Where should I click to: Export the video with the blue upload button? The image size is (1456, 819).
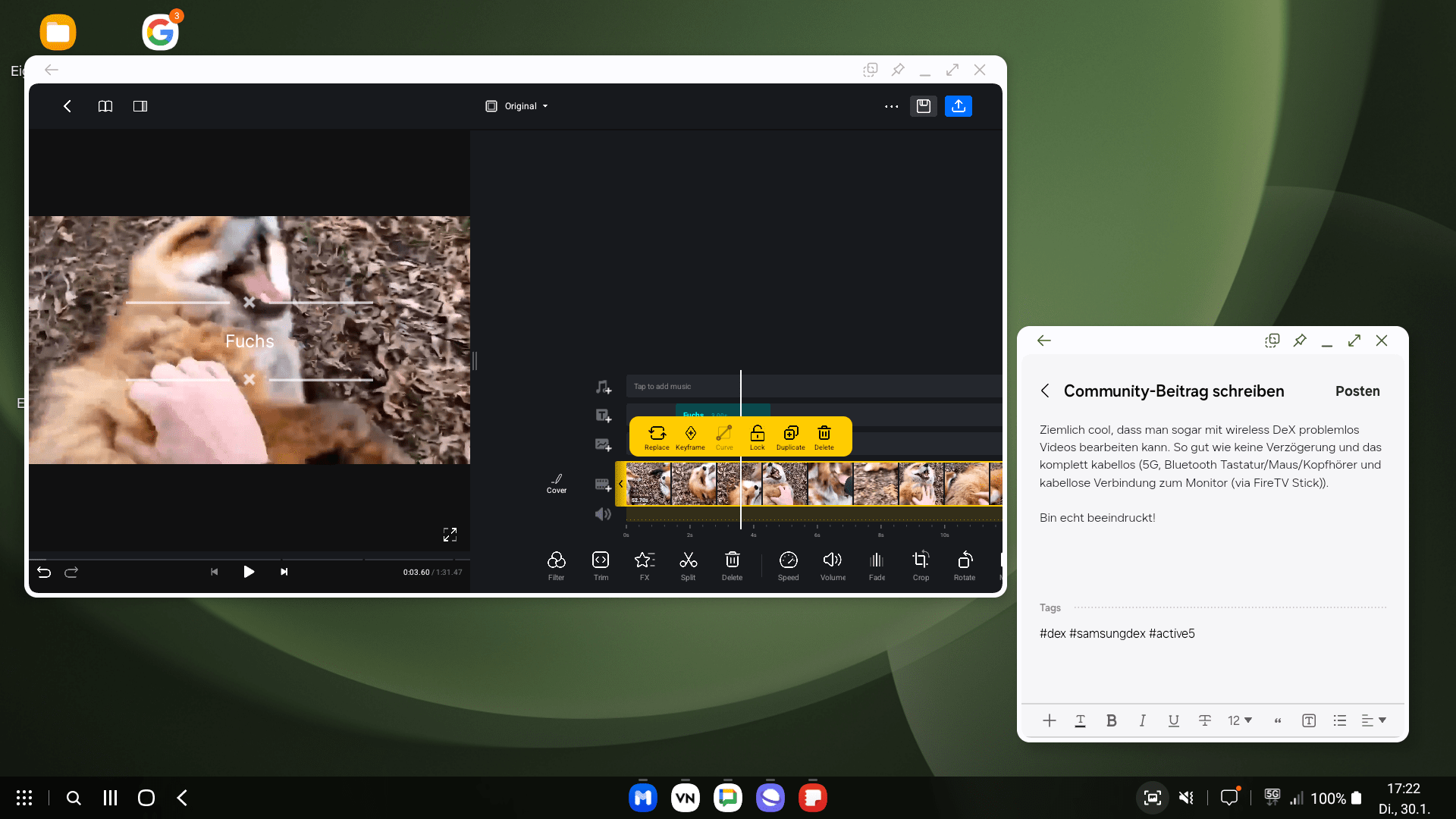(959, 106)
